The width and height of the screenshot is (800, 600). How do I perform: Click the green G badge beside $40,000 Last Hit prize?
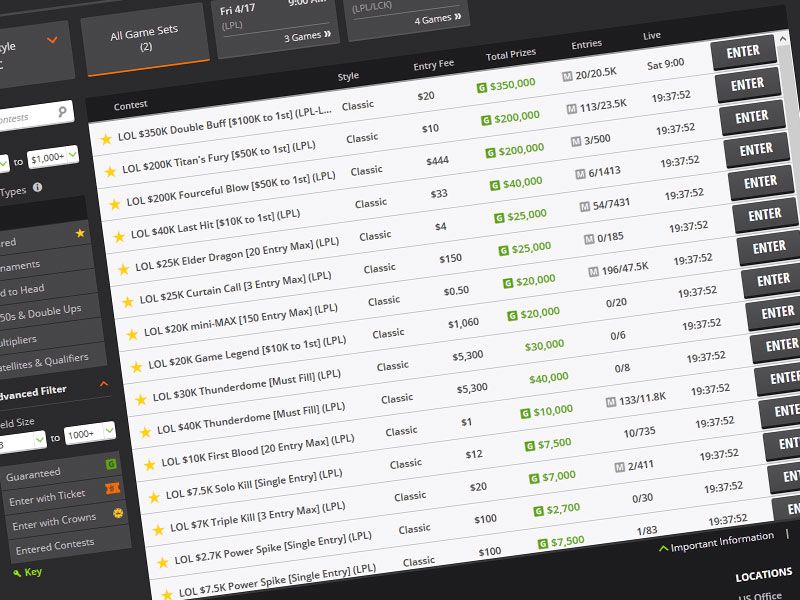pos(494,186)
